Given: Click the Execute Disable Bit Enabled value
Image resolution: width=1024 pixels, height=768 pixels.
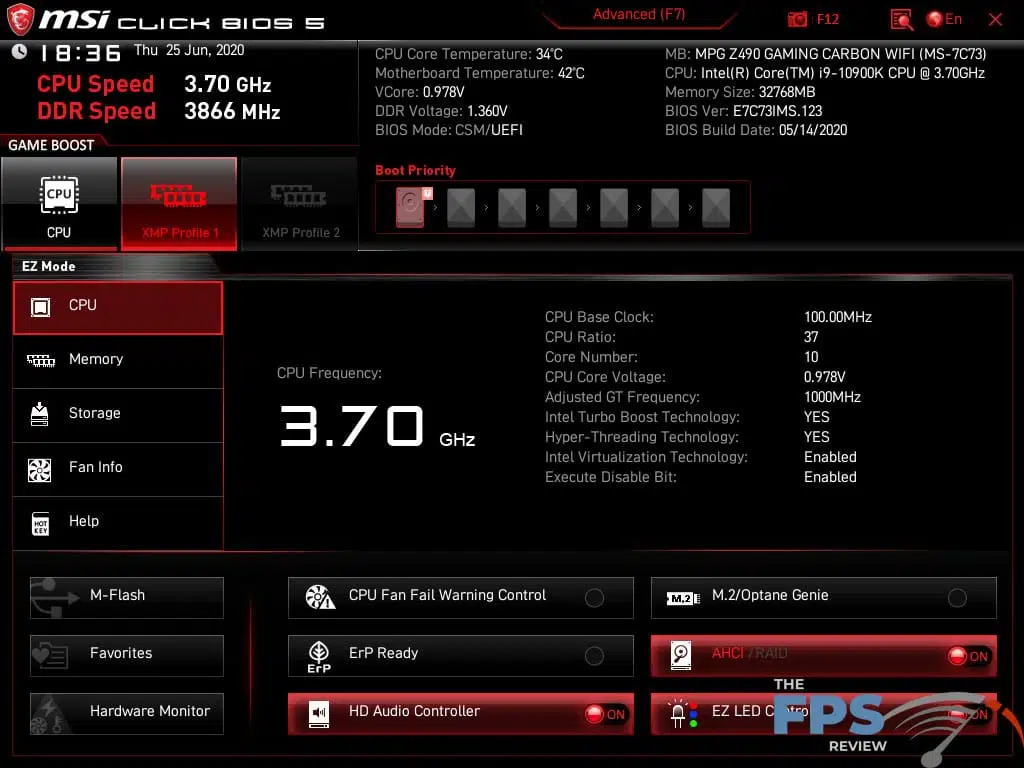Looking at the screenshot, I should pos(830,477).
